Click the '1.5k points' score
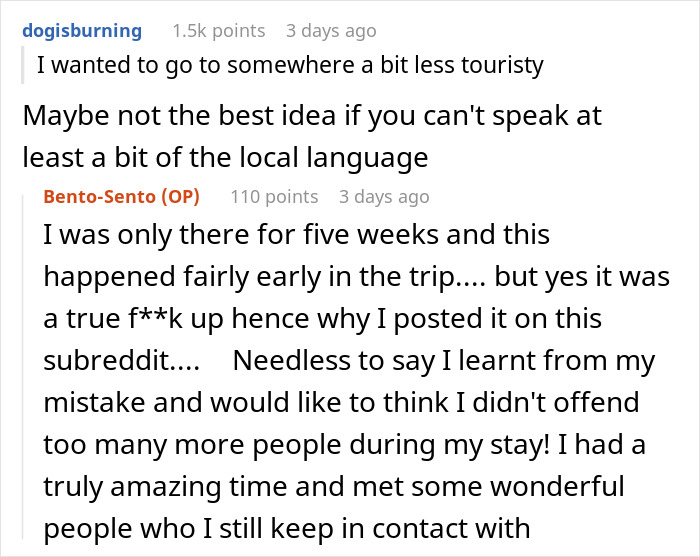Image resolution: width=700 pixels, height=557 pixels. (219, 31)
